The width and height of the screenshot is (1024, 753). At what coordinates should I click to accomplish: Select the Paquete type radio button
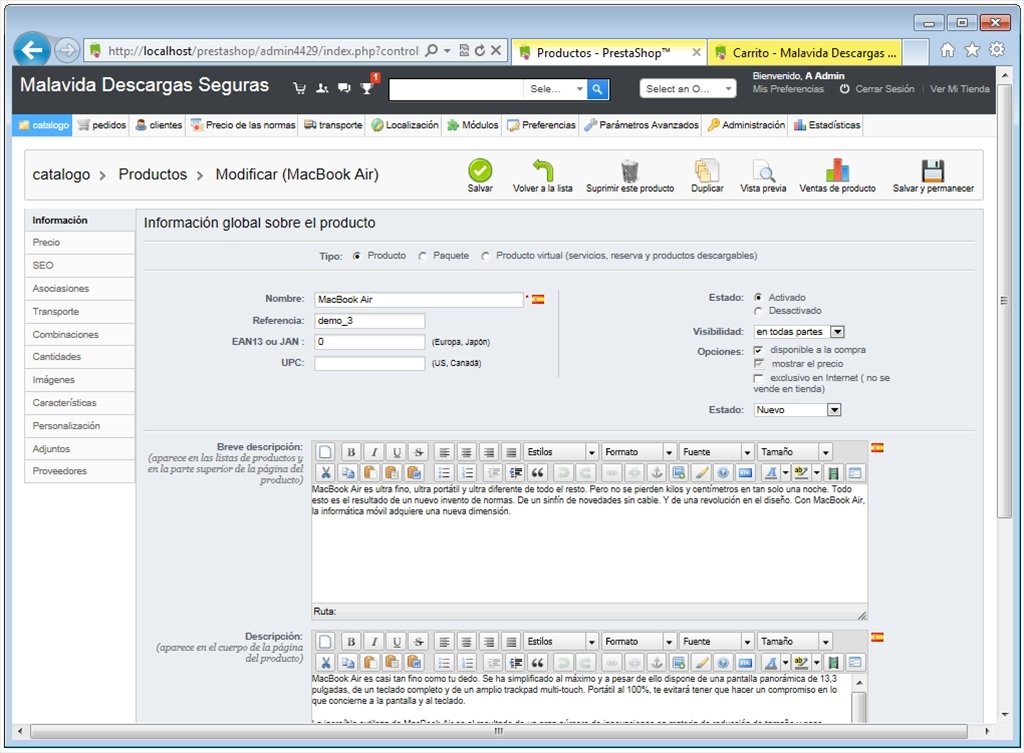423,256
